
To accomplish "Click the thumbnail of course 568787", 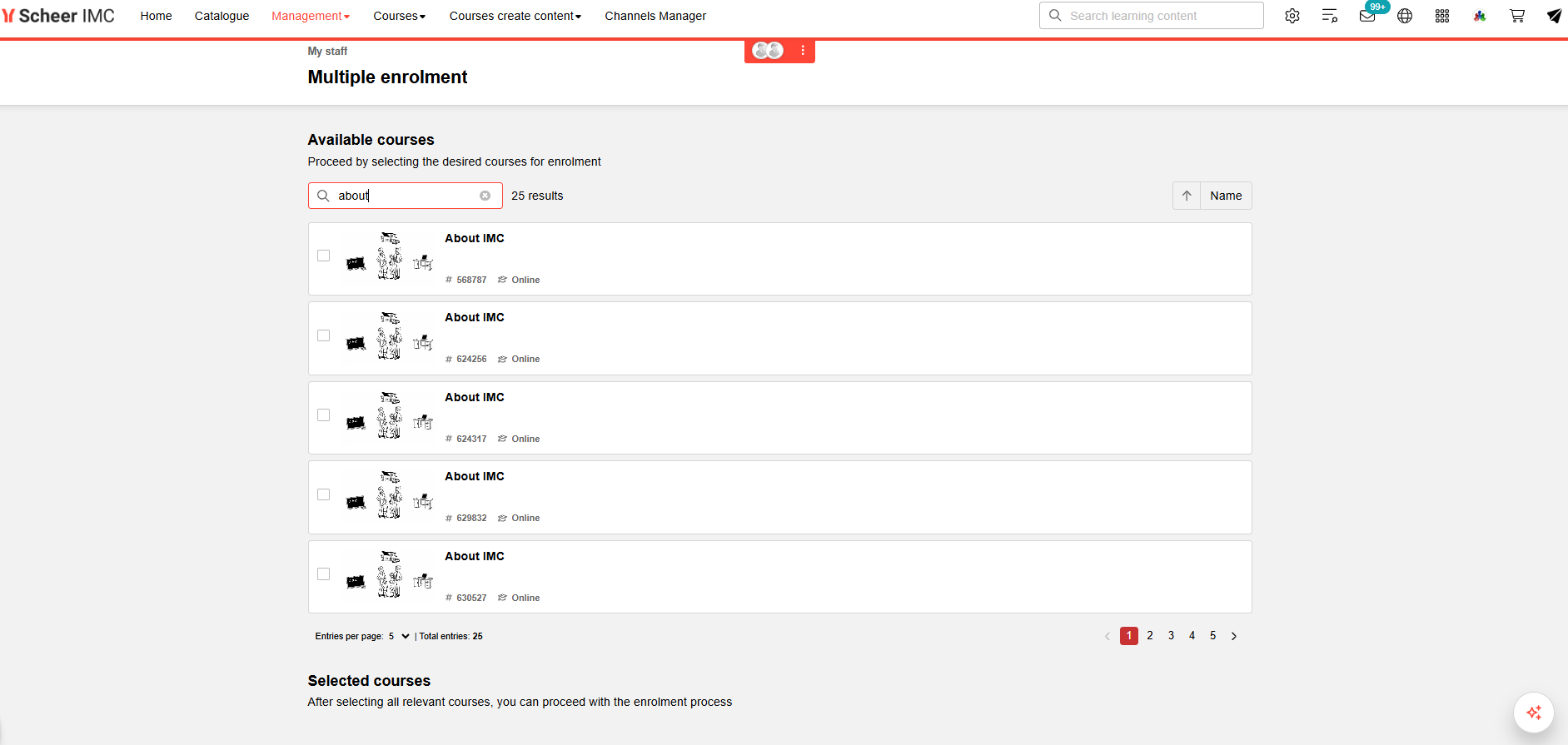I will (390, 256).
